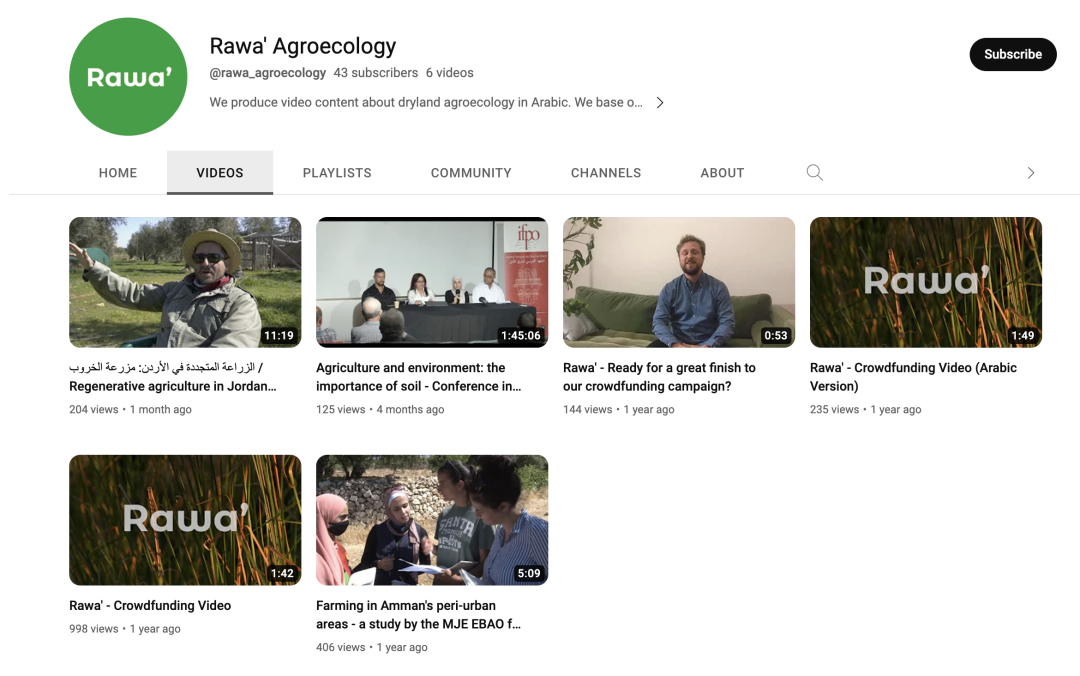Click '235 views • 1 year ago' text
Screen dimensions: 1080x676
click(x=865, y=409)
